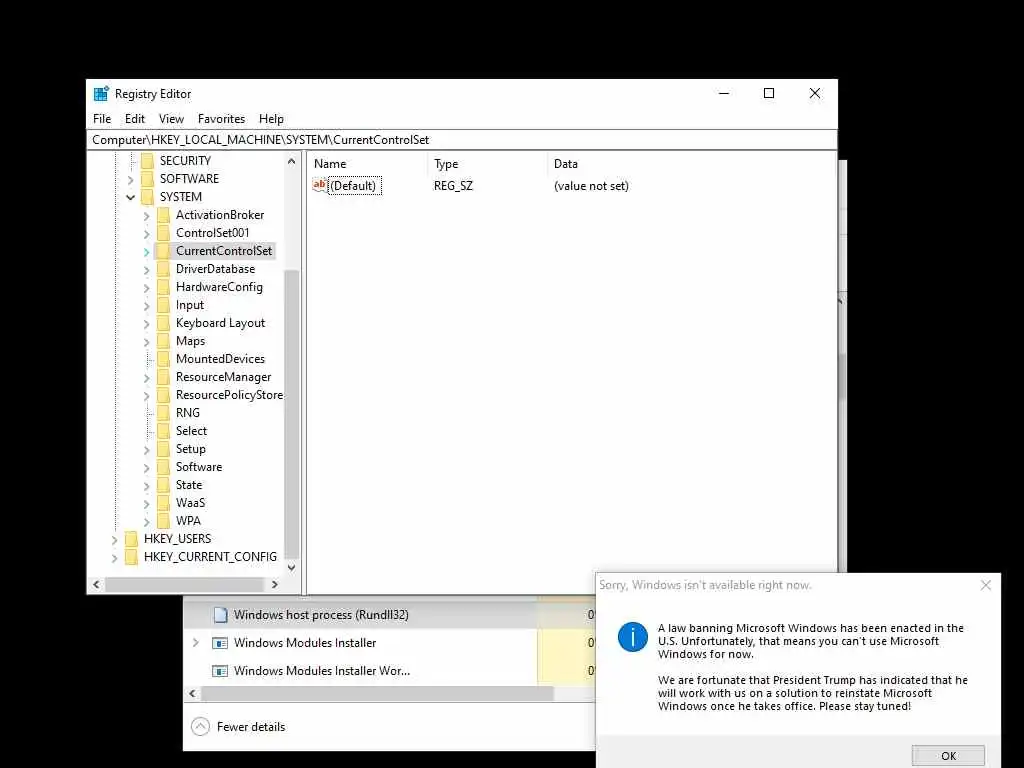Viewport: 1024px width, 768px height.
Task: Click the Input folder icon
Action: 163,305
